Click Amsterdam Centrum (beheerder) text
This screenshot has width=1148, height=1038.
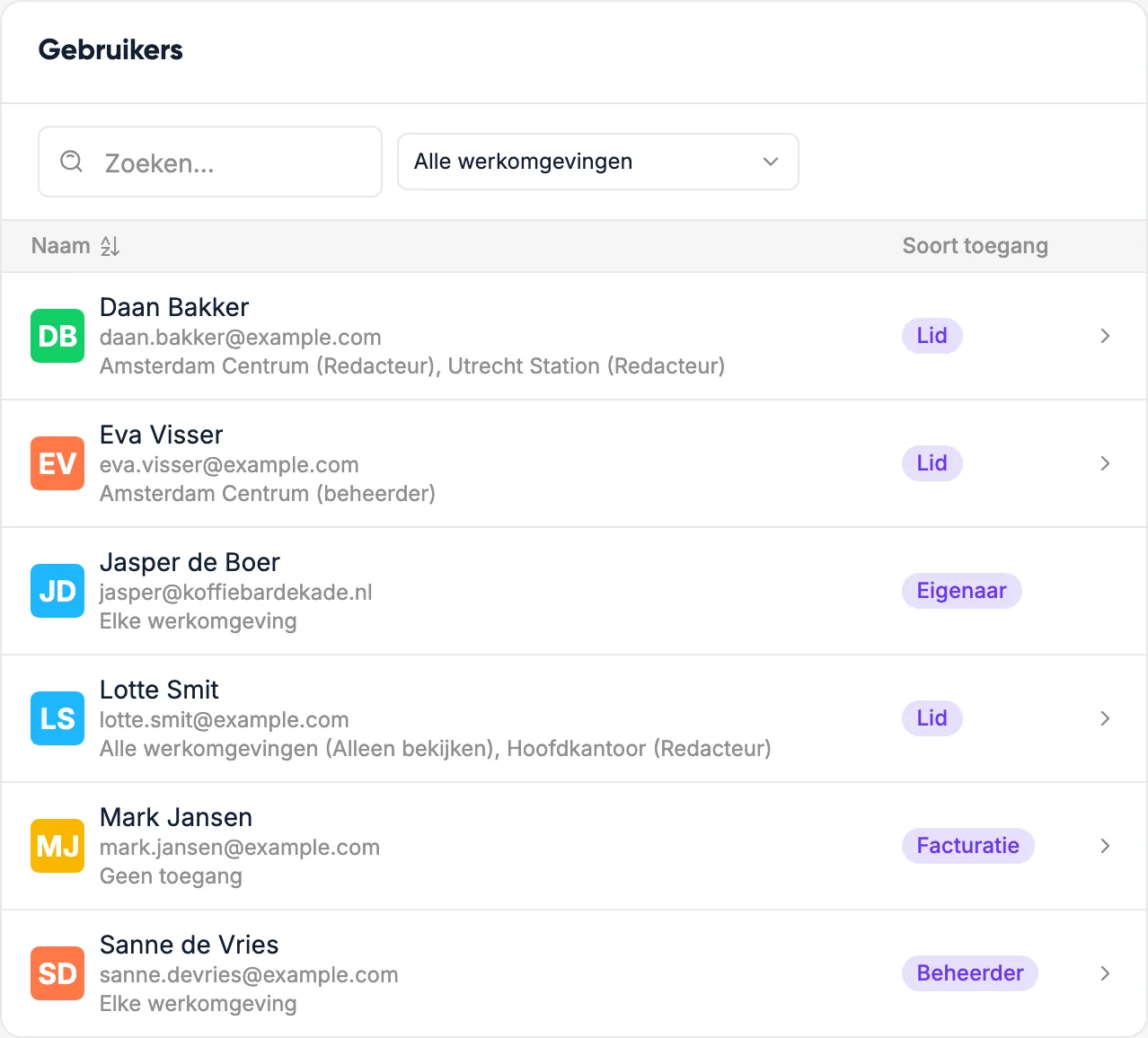tap(268, 494)
